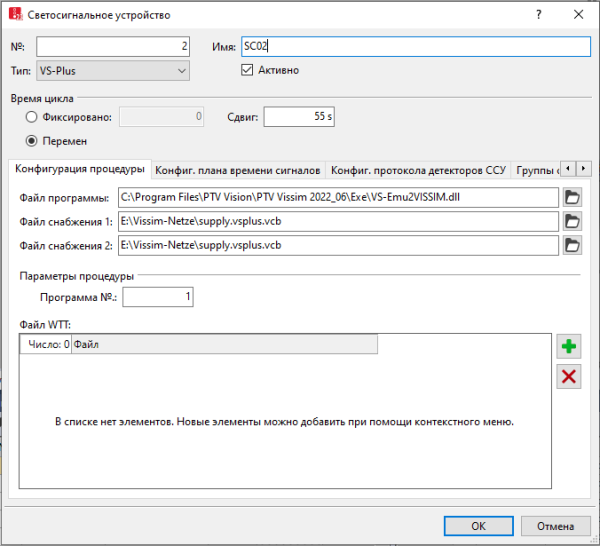600x546 pixels.
Task: Switch to Конфиг. плана времени сигналов tab
Action: pyautogui.click(x=238, y=170)
